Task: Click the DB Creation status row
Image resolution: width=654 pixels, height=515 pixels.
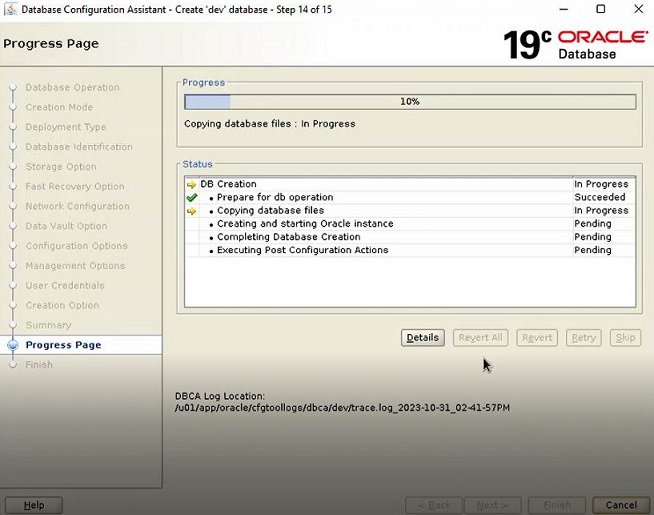Action: coord(410,184)
